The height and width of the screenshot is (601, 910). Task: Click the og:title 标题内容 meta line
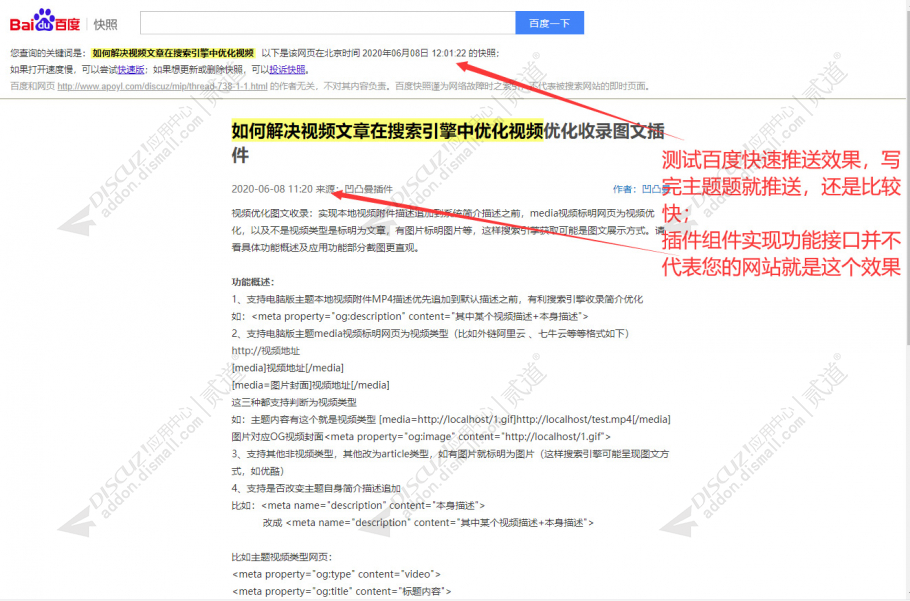(x=341, y=592)
